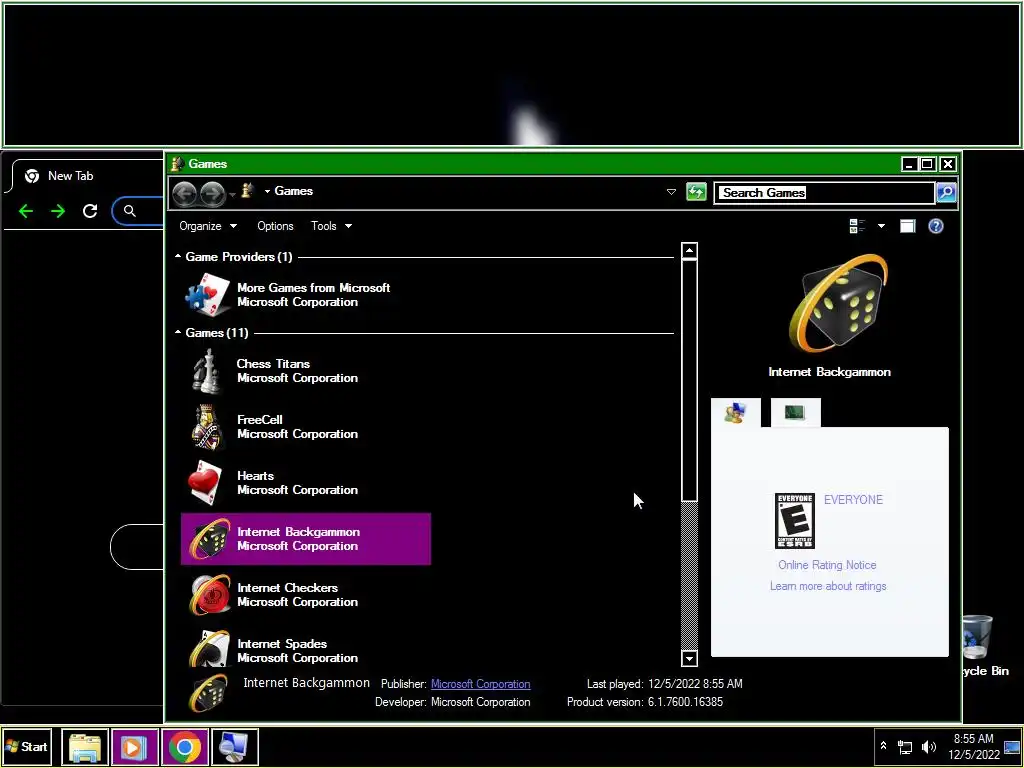Toggle the preview pane icon
This screenshot has height=768, width=1024.
click(907, 226)
